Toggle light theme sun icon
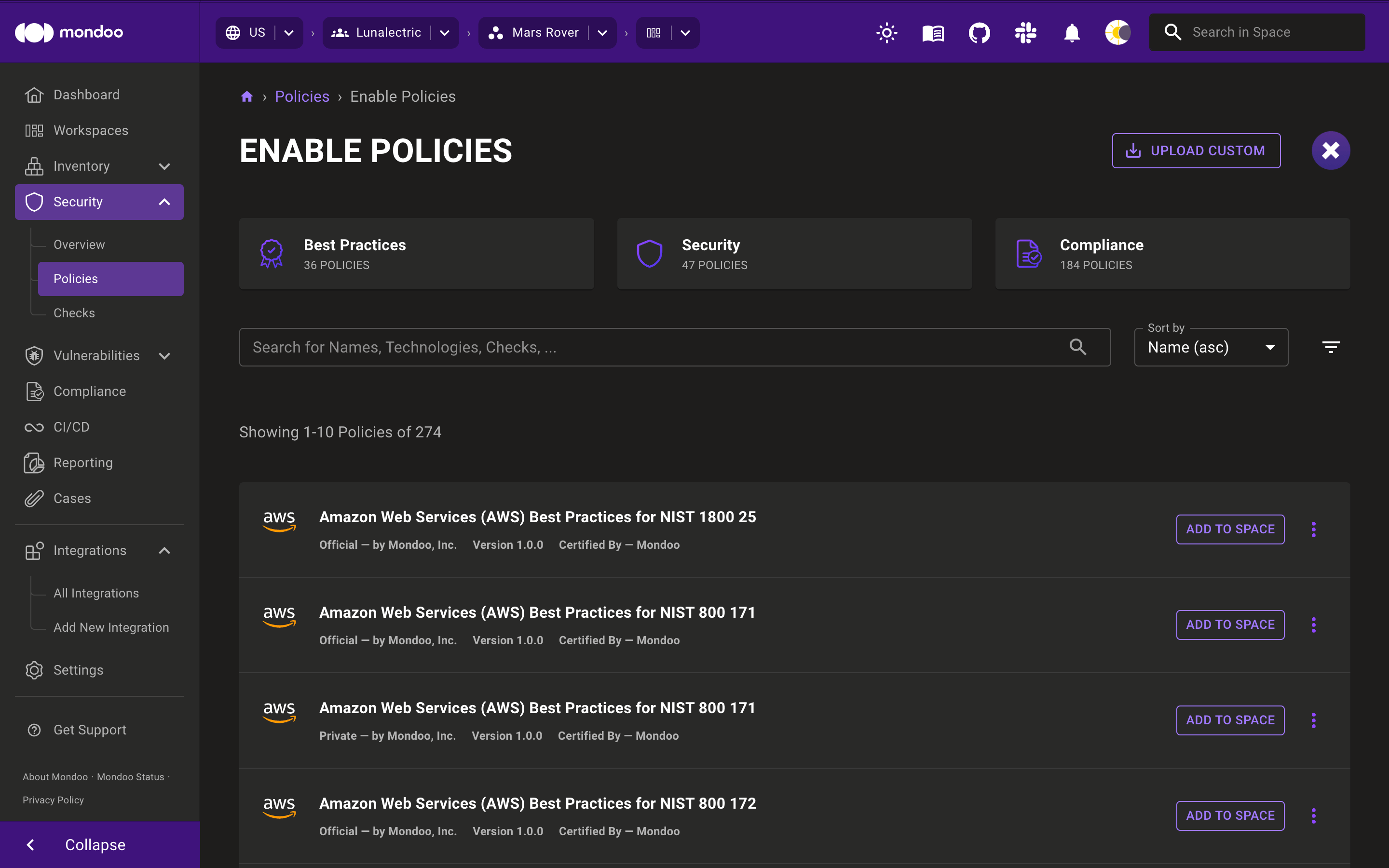The width and height of the screenshot is (1389, 868). tap(886, 33)
